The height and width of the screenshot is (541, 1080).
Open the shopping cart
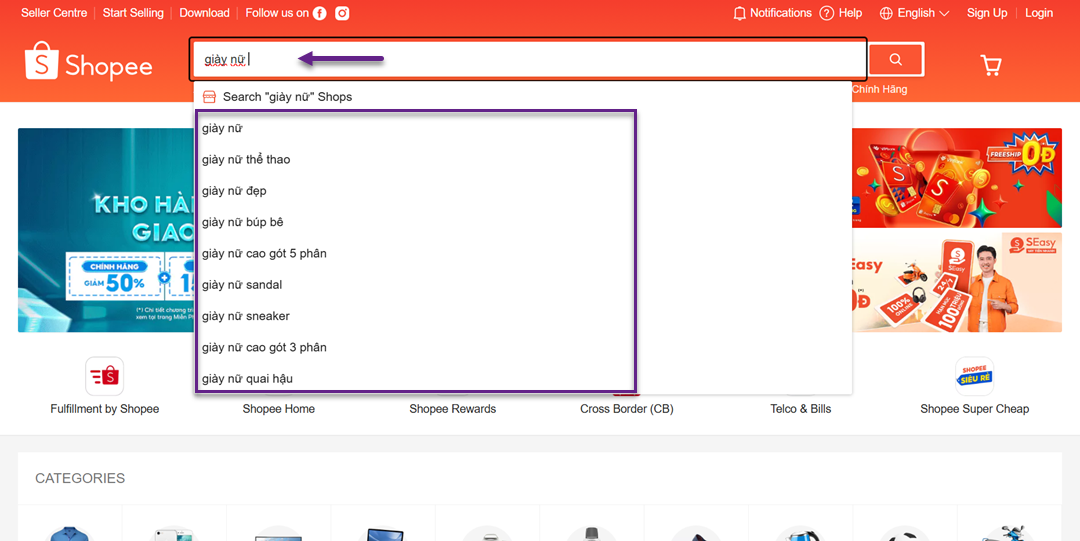click(x=990, y=65)
